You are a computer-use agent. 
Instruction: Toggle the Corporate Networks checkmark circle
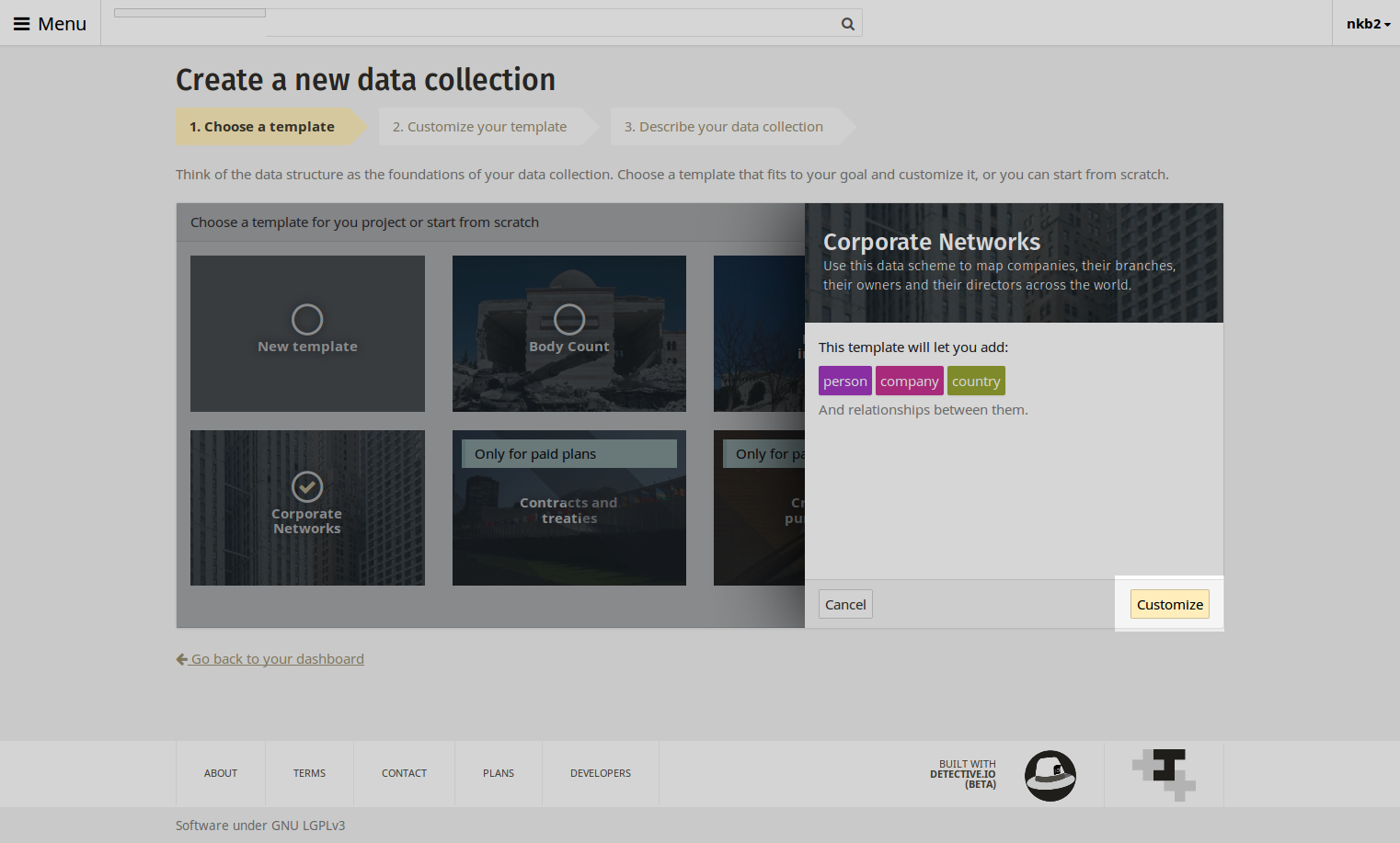(307, 487)
